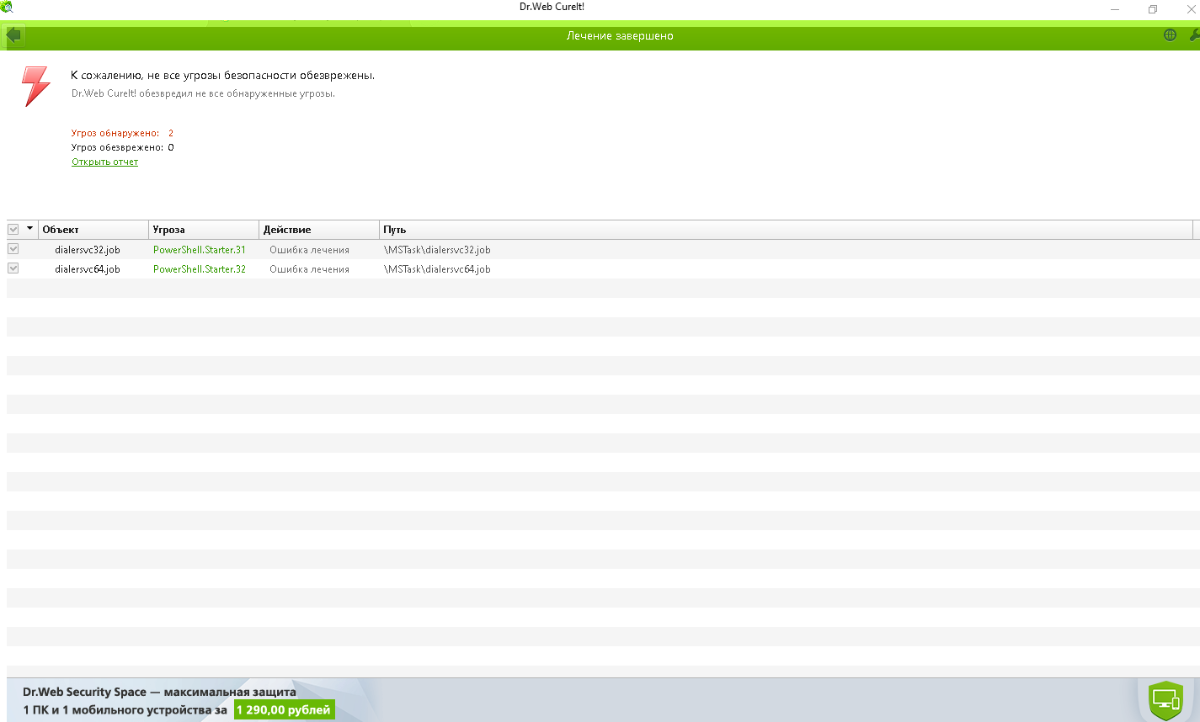Screen dimensions: 1200x722
Task: Click the "Угроз обезврежено: 0" text
Action: pos(123,147)
